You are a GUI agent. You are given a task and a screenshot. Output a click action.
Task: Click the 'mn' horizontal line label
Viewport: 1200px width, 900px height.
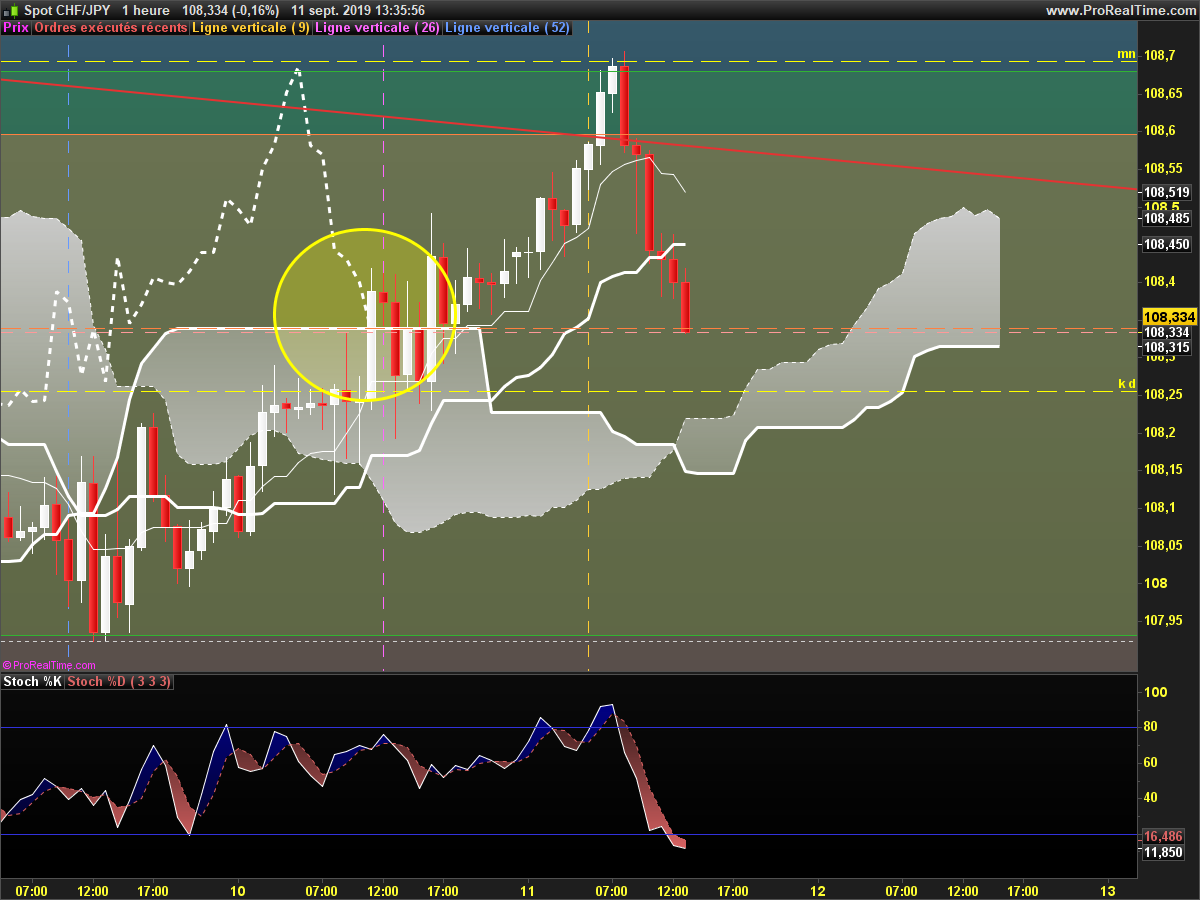click(1126, 54)
